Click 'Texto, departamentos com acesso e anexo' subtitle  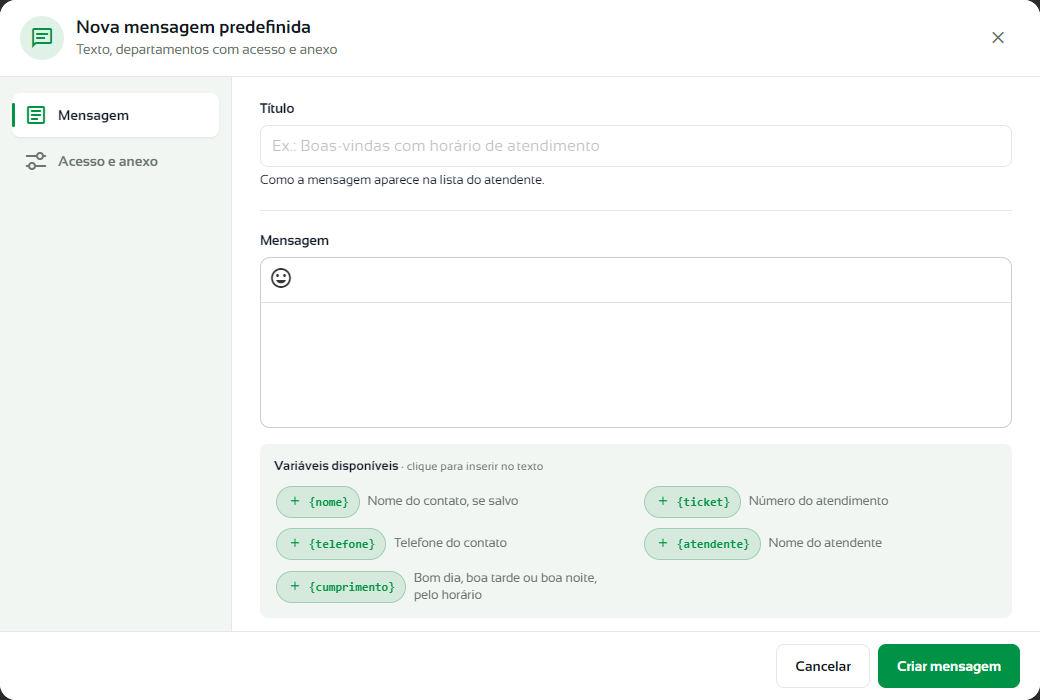tap(206, 50)
